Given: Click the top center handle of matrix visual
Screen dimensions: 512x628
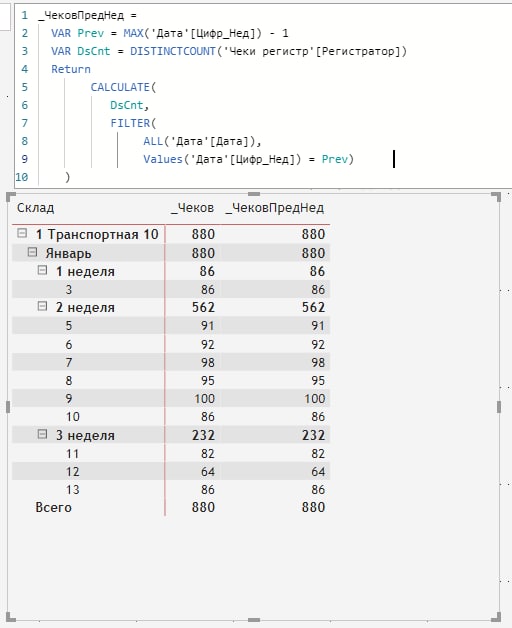Looking at the screenshot, I should 254,194.
